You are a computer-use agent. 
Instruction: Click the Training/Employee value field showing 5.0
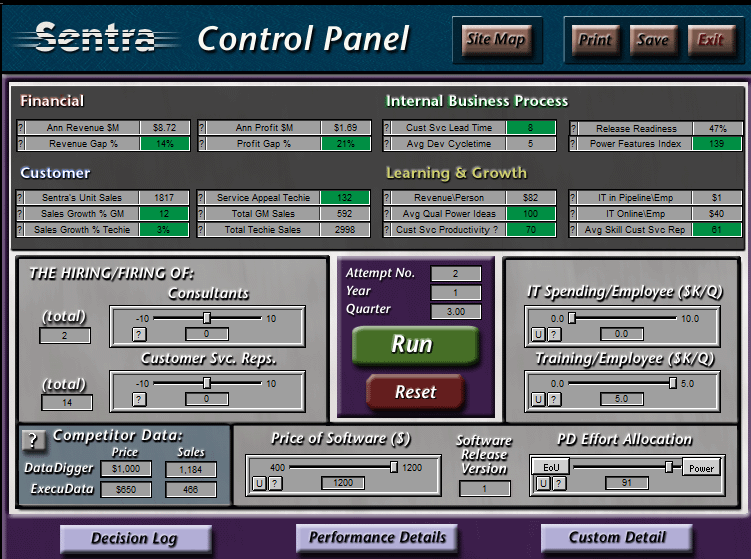pyautogui.click(x=622, y=399)
